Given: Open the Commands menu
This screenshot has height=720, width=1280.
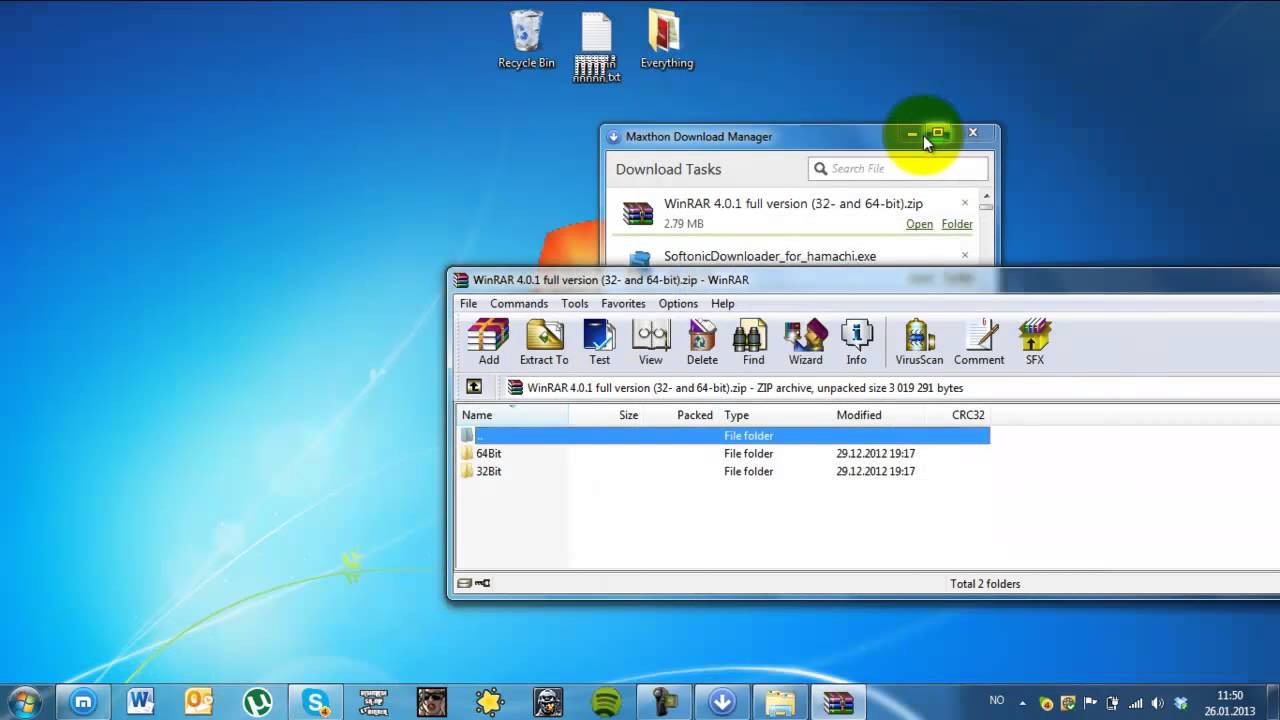Looking at the screenshot, I should (519, 303).
